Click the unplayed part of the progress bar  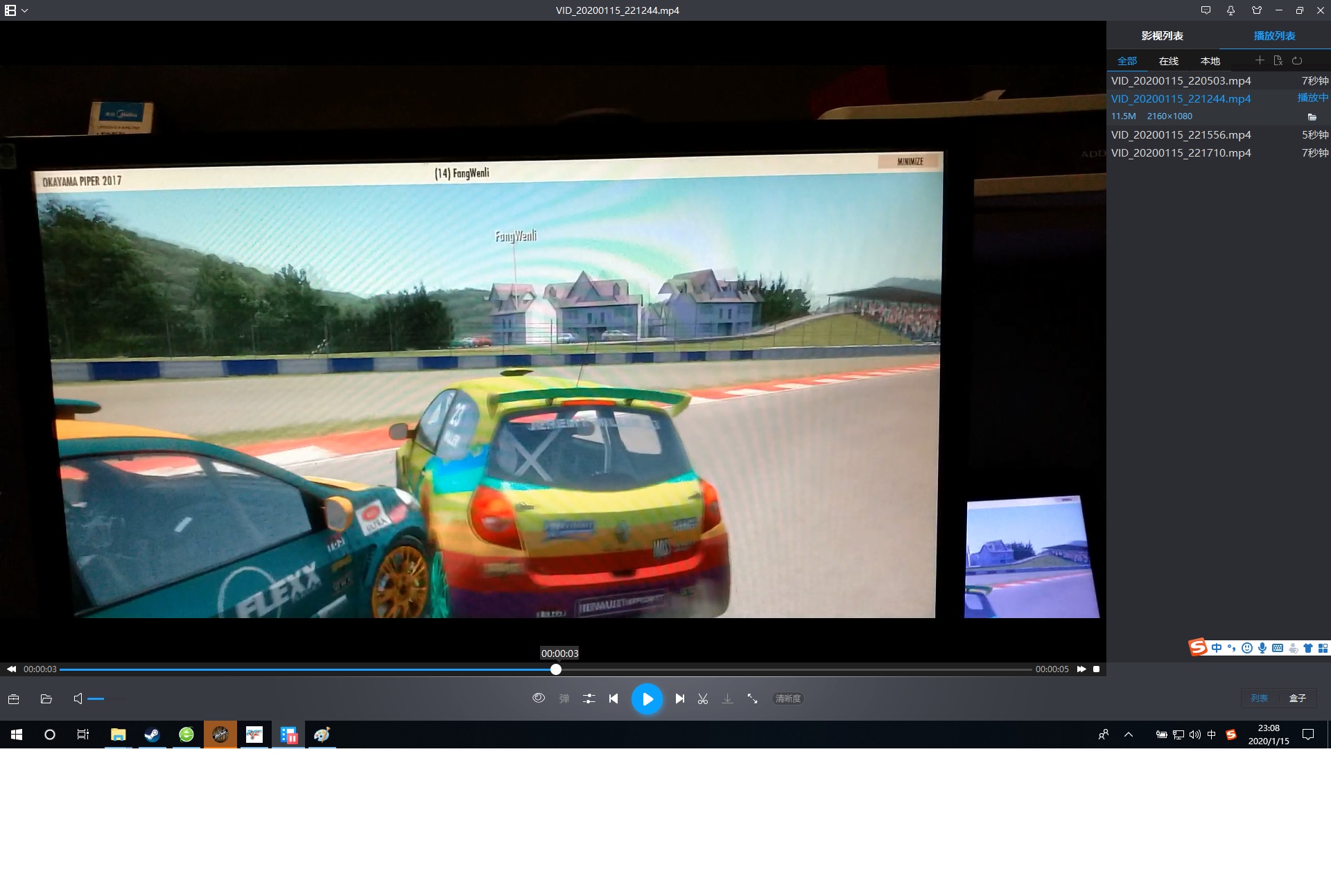click(x=797, y=669)
